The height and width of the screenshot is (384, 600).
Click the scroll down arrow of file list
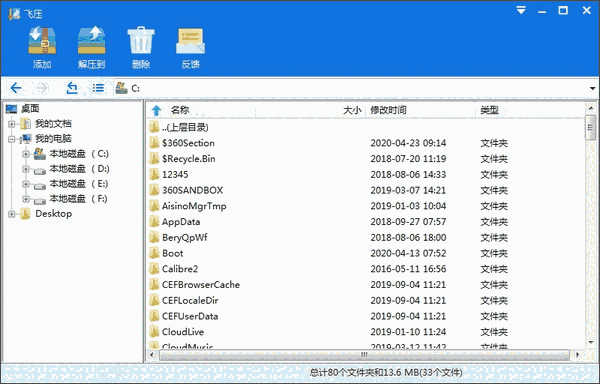pos(590,342)
